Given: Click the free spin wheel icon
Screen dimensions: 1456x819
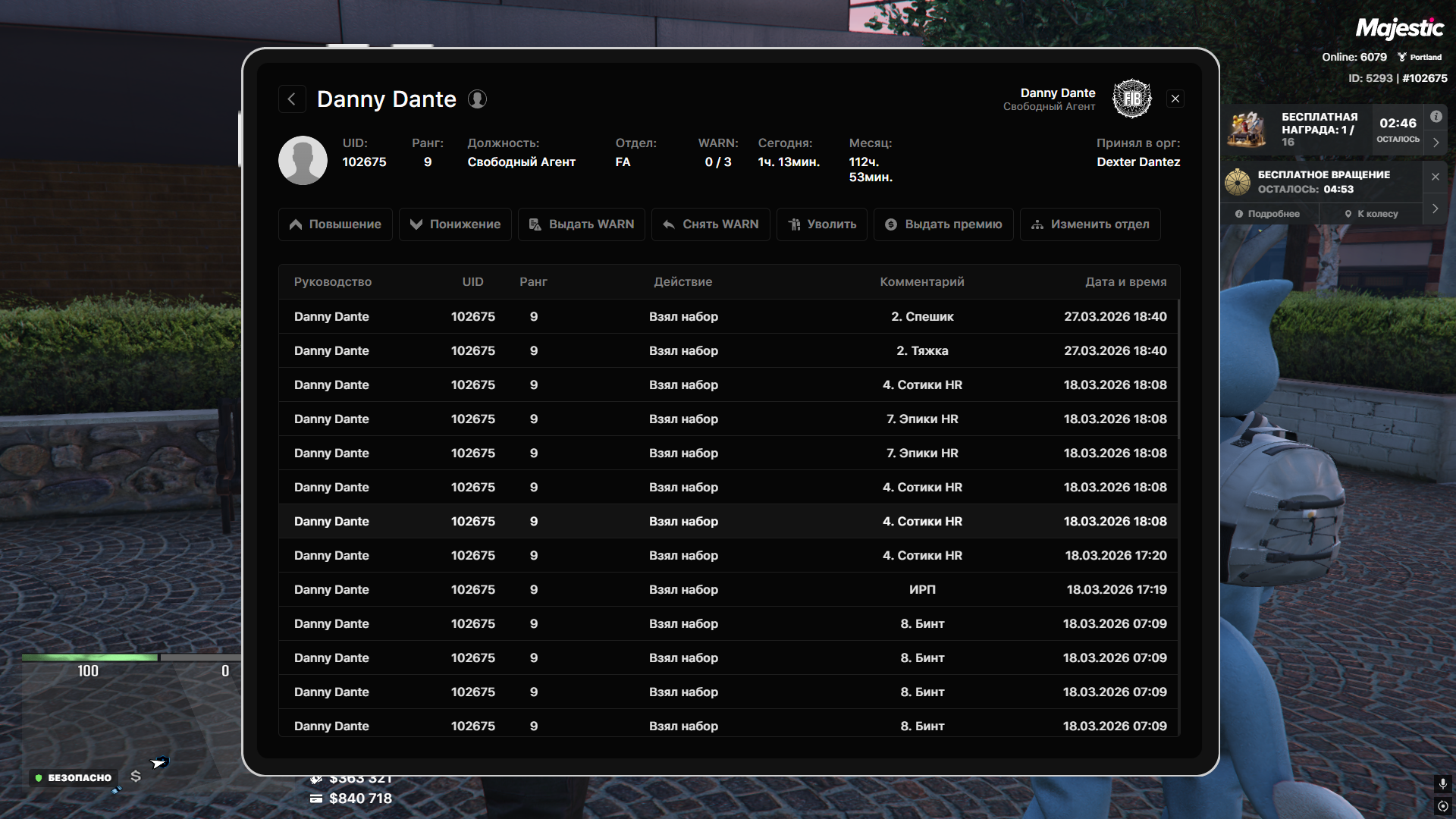Looking at the screenshot, I should coord(1238,182).
